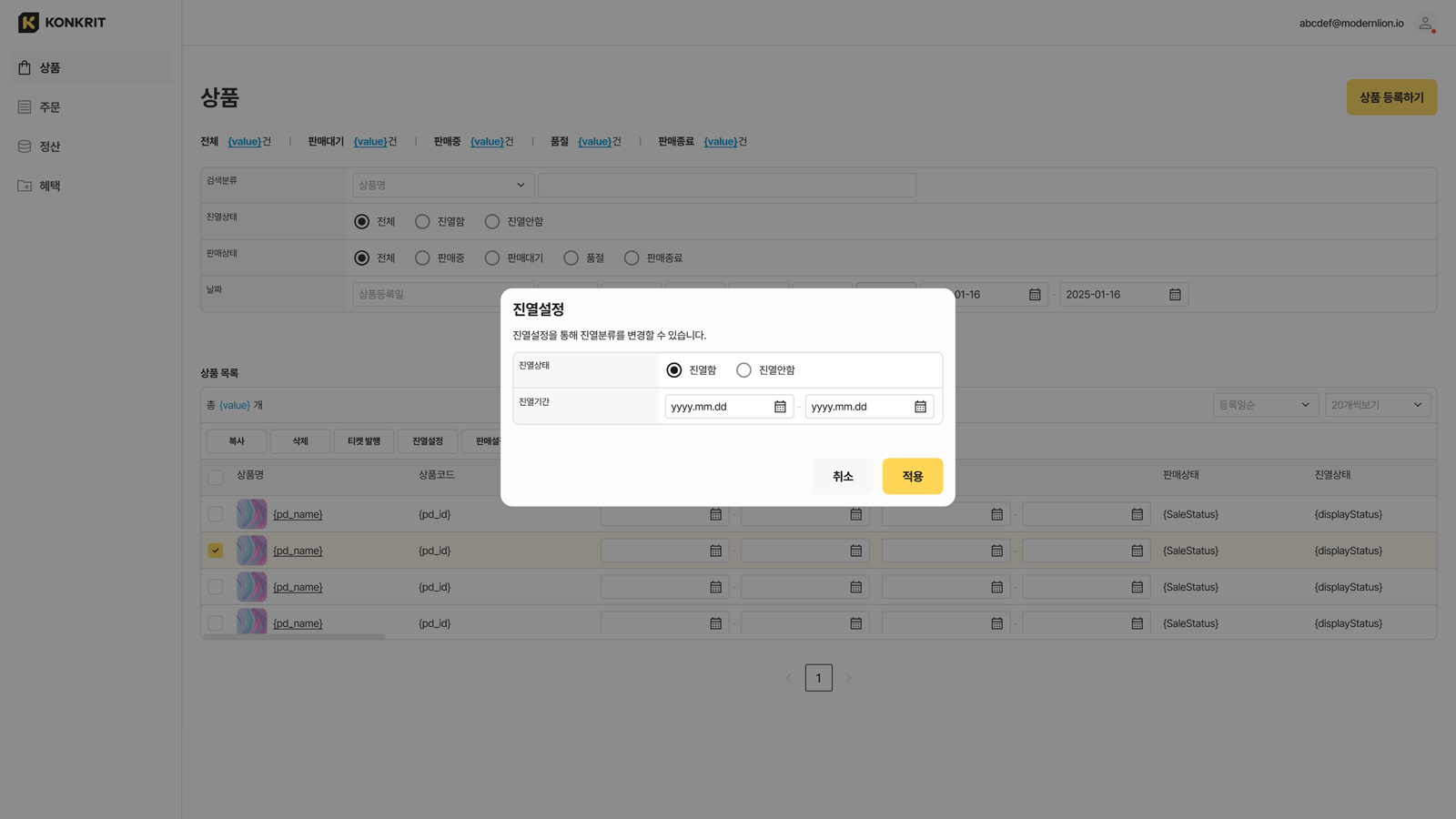
Task: Open calendar for display end date in dialog
Action: tap(920, 407)
